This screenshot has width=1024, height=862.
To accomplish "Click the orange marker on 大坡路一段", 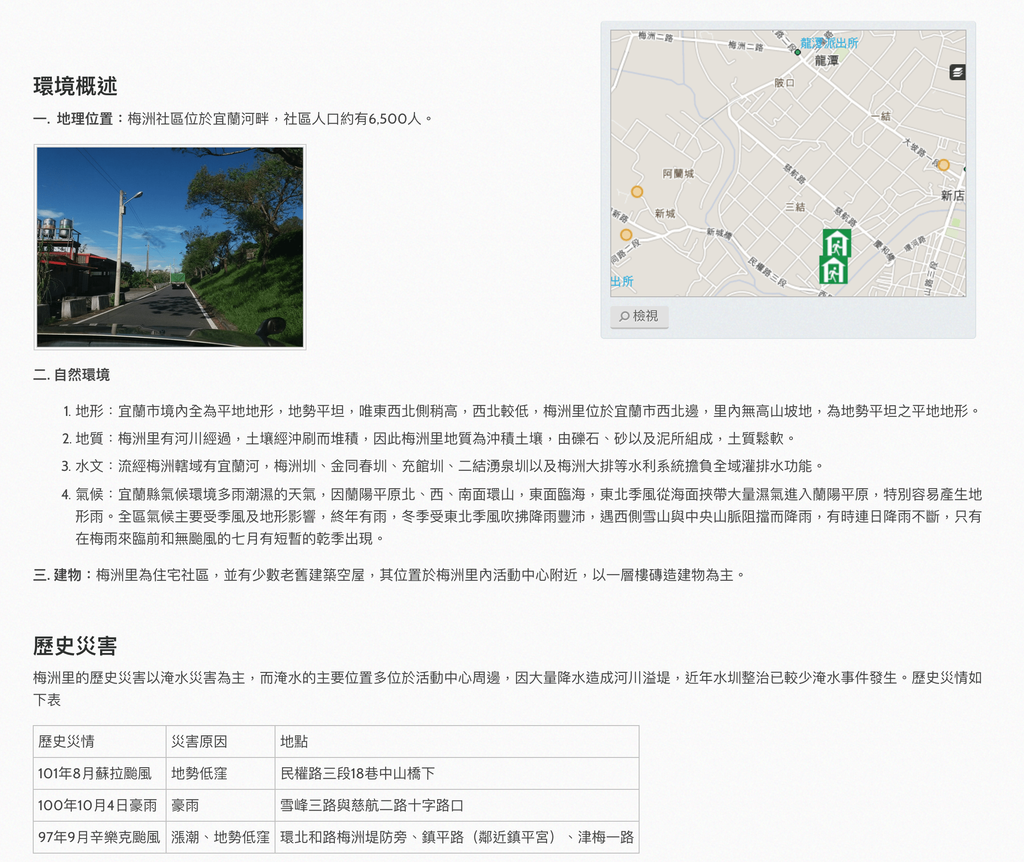I will (943, 165).
